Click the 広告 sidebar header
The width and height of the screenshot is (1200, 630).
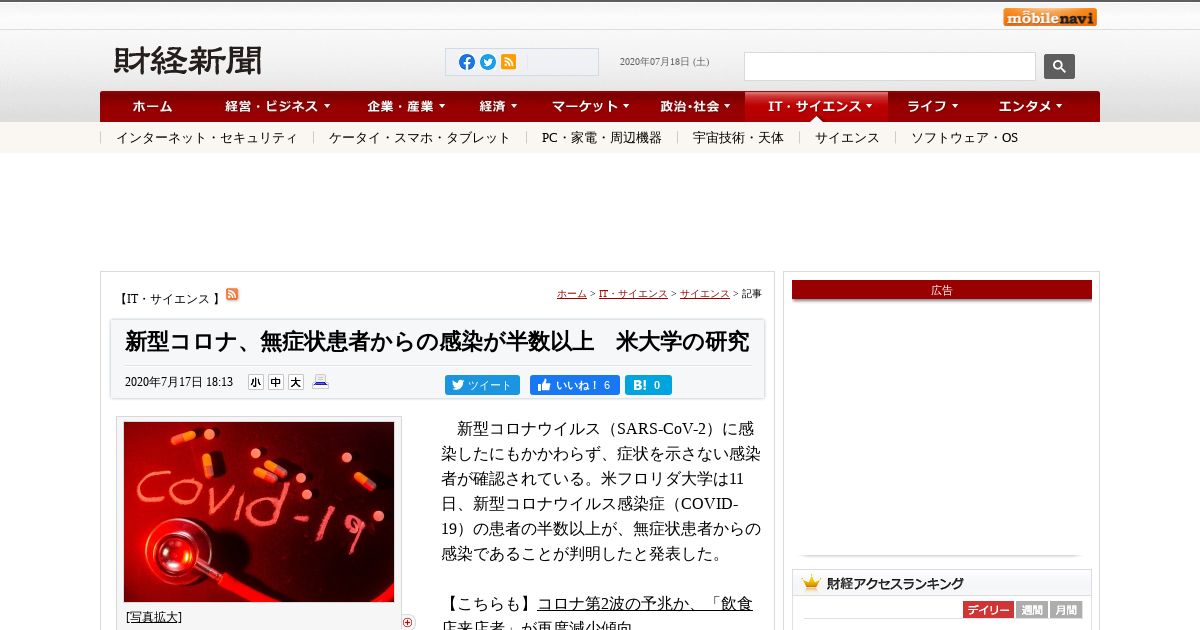942,290
